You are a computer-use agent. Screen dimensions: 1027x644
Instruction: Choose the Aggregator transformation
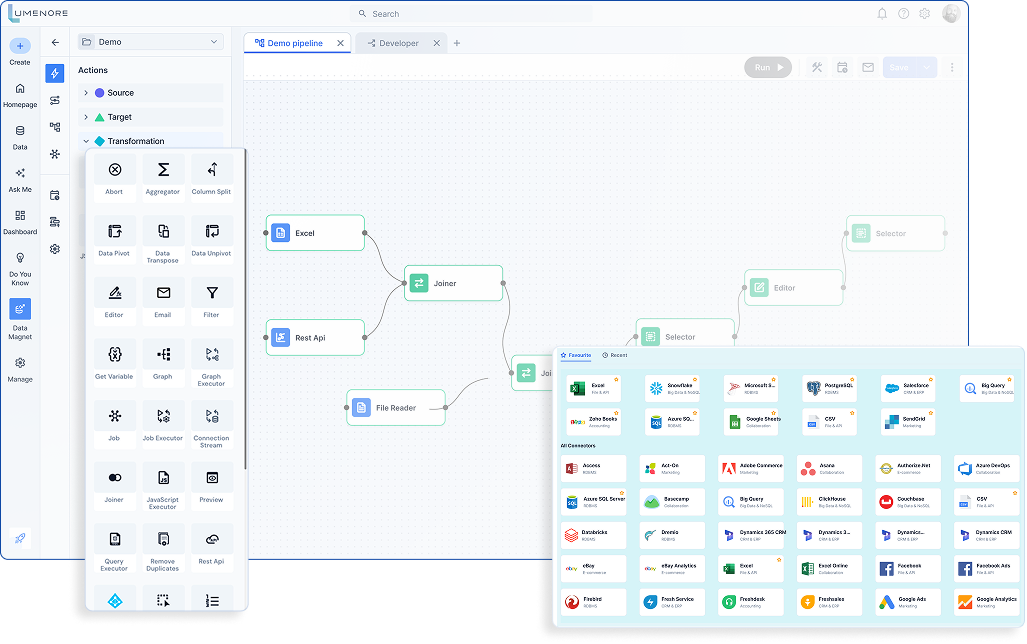[x=163, y=170]
